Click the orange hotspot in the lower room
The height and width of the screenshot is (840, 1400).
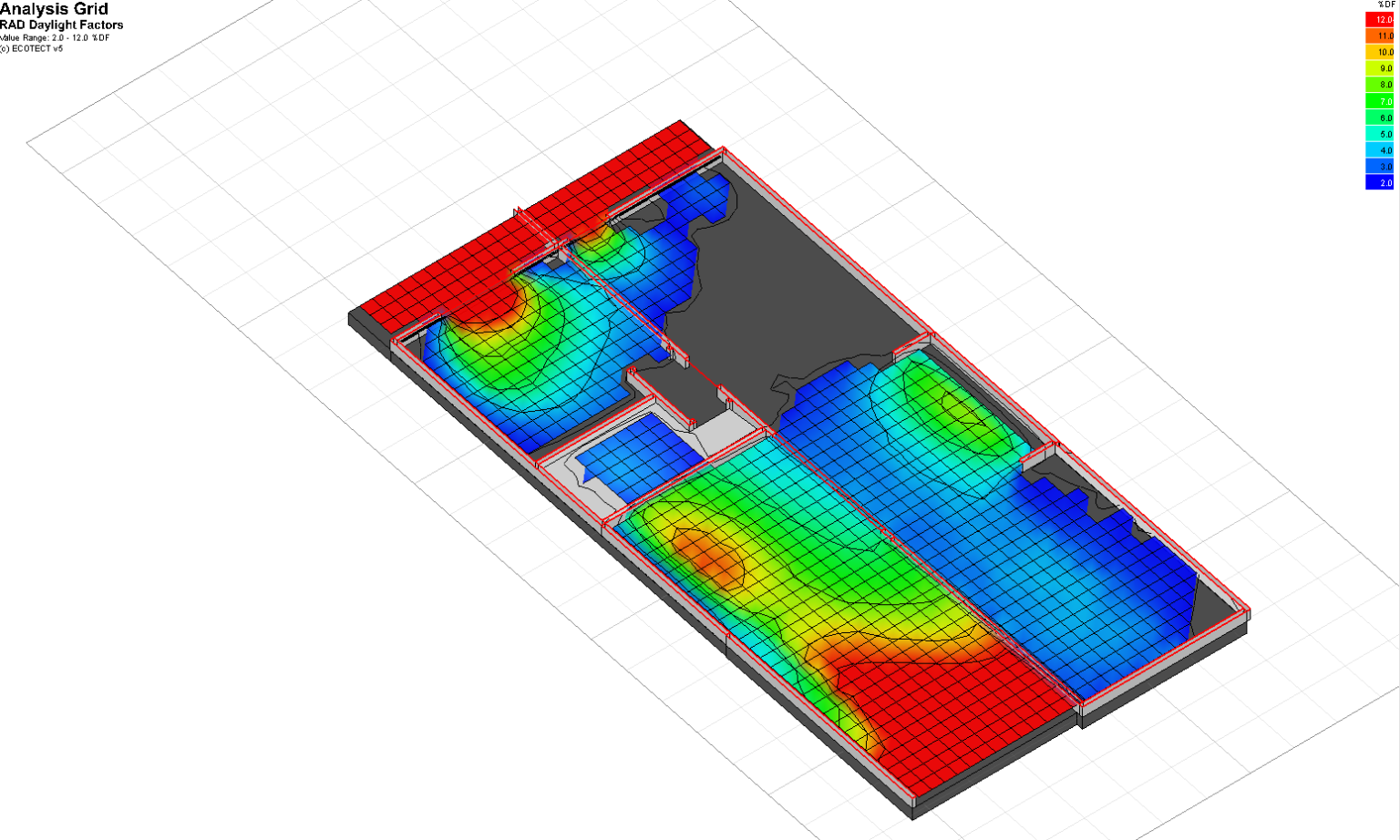[706, 556]
